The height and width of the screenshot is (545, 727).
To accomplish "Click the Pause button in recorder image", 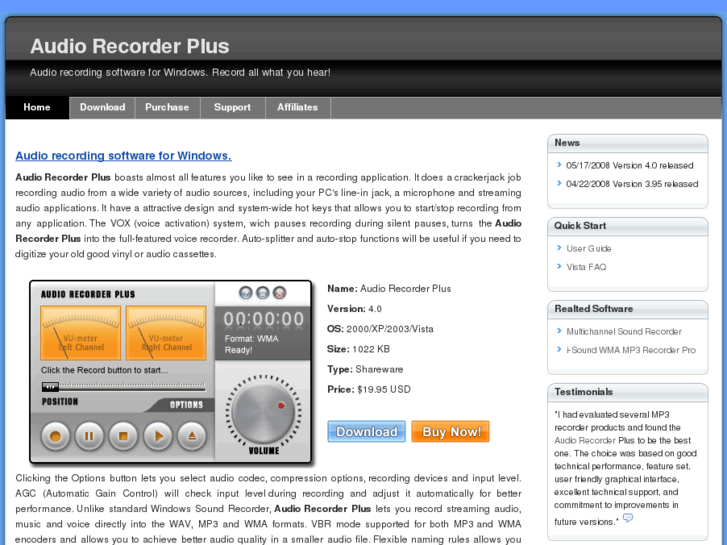I will point(89,436).
